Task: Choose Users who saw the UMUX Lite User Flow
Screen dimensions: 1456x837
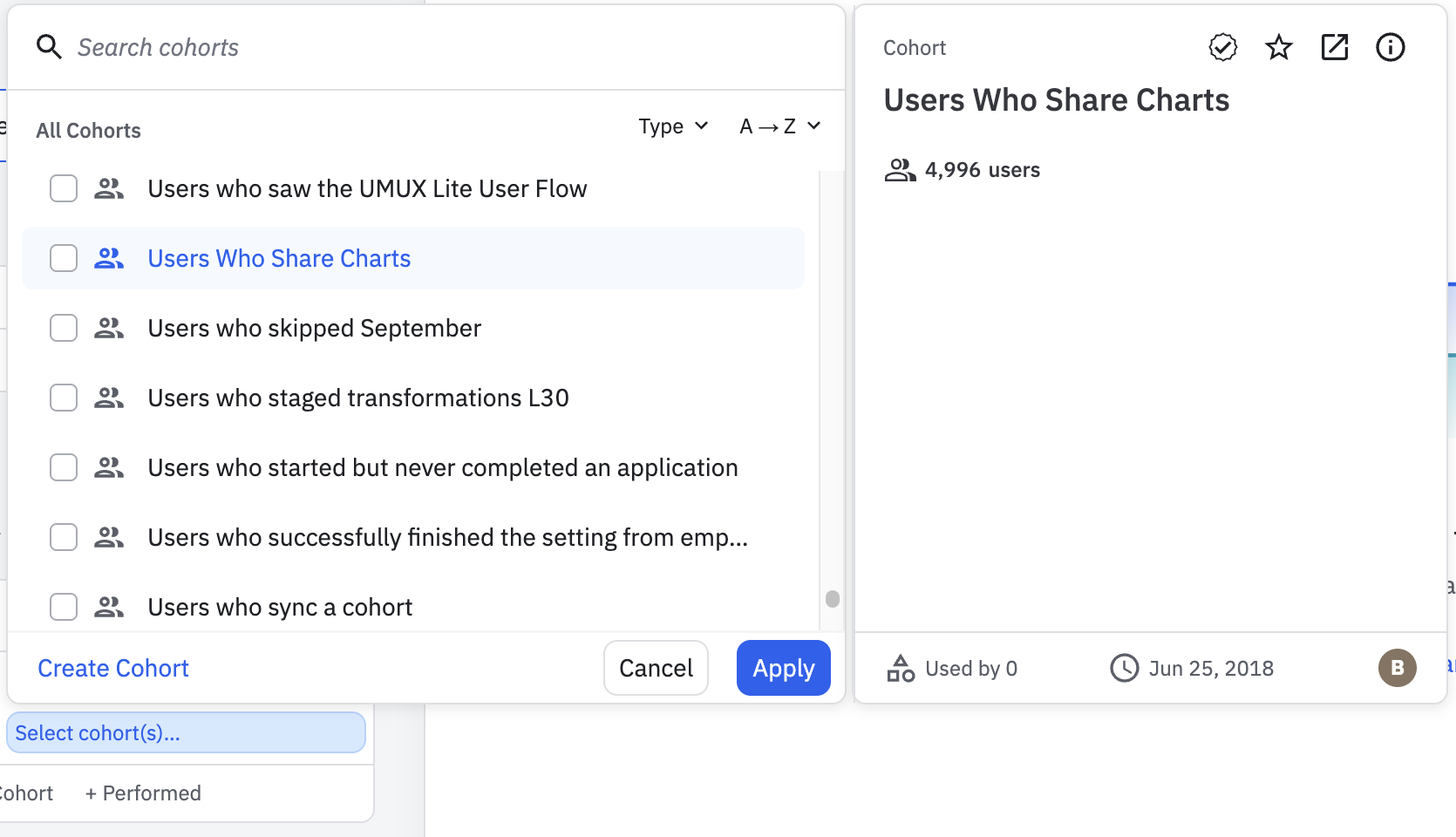Action: coord(366,188)
